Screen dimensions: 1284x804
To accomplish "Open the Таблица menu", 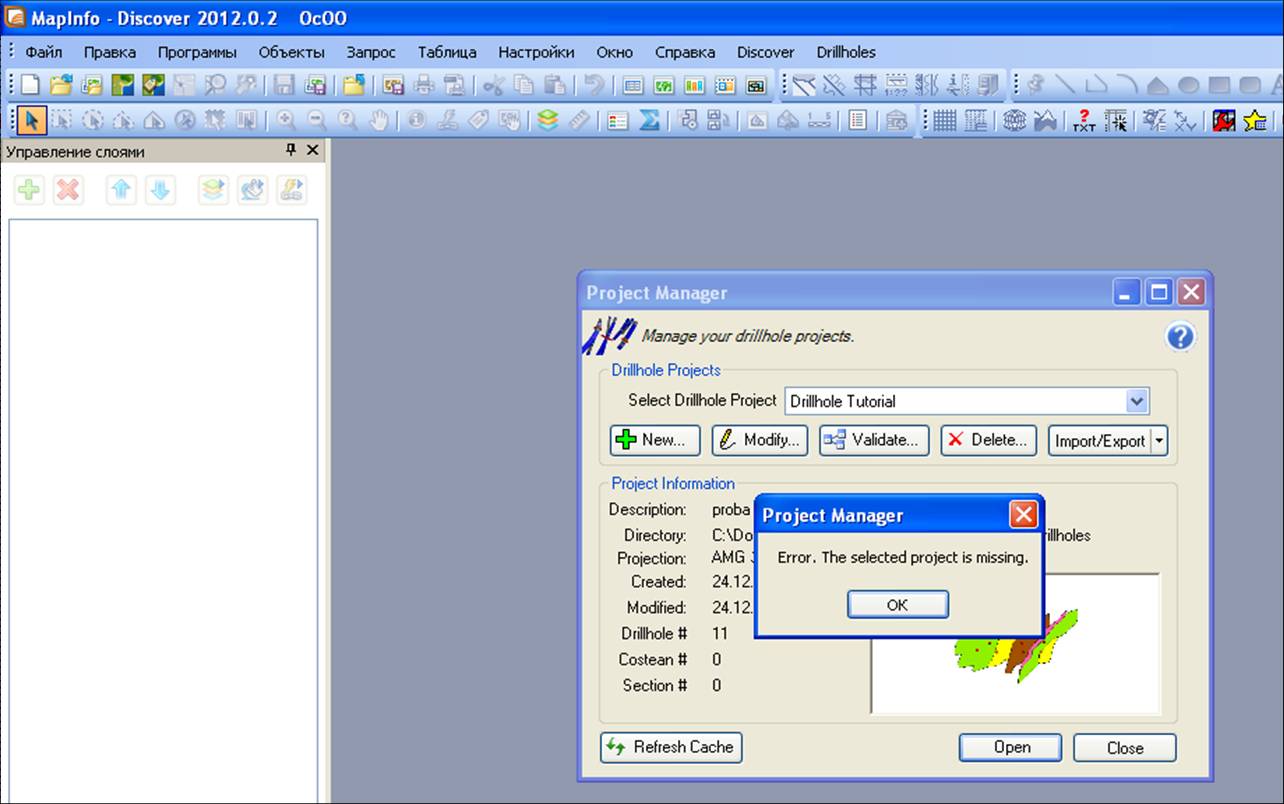I will (447, 52).
